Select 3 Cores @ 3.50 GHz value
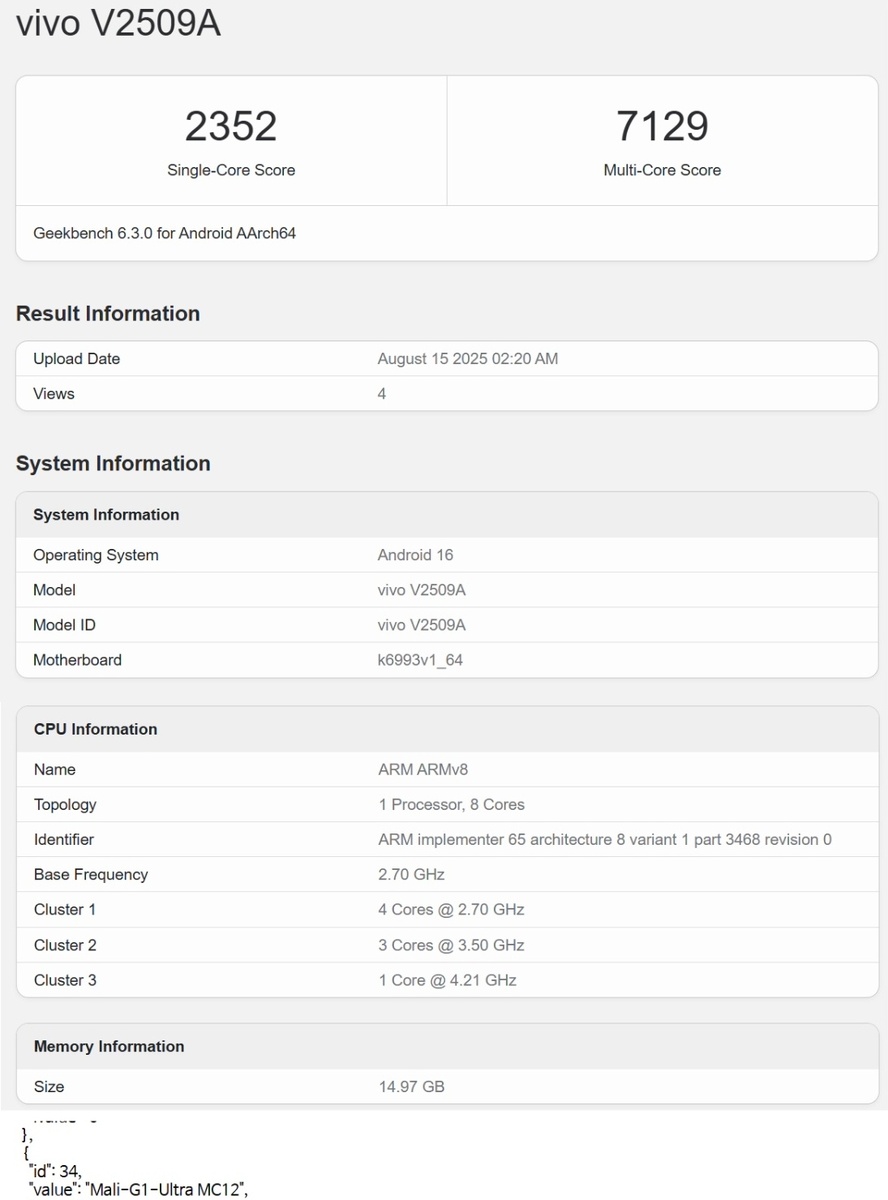Viewport: 888px width, 1200px height. (451, 945)
